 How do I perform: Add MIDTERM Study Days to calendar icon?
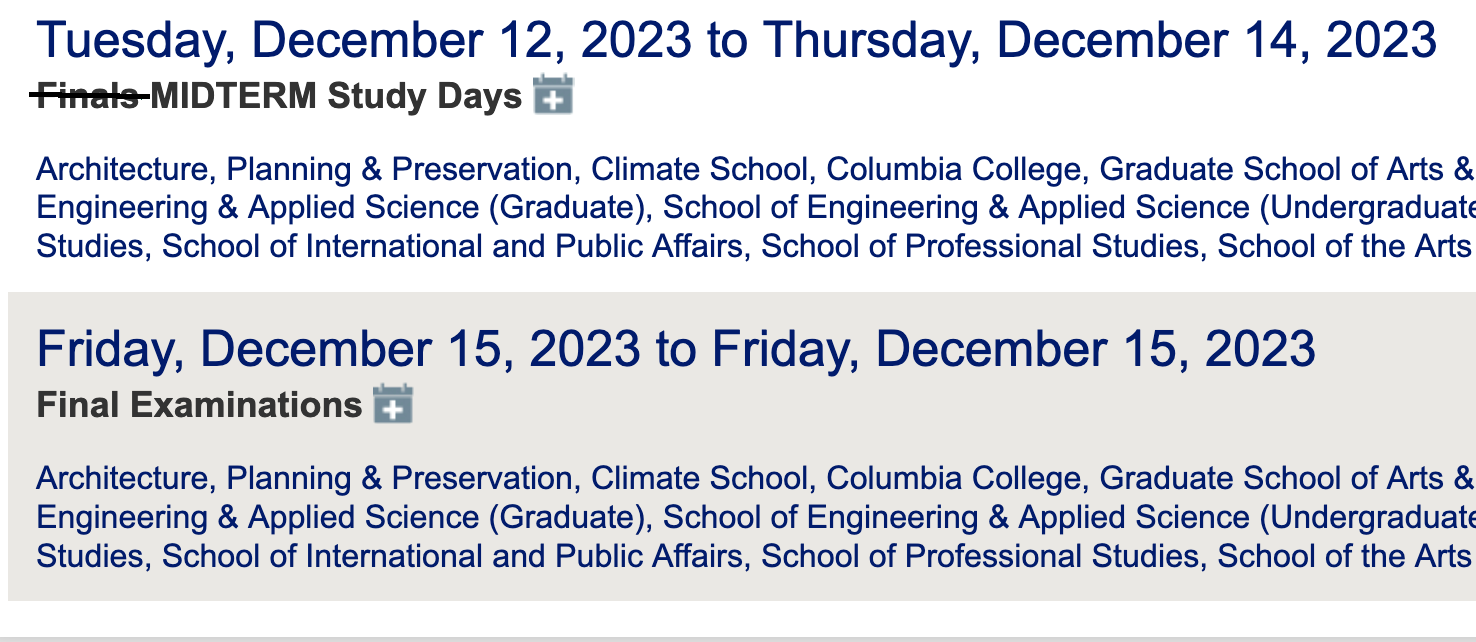click(553, 95)
